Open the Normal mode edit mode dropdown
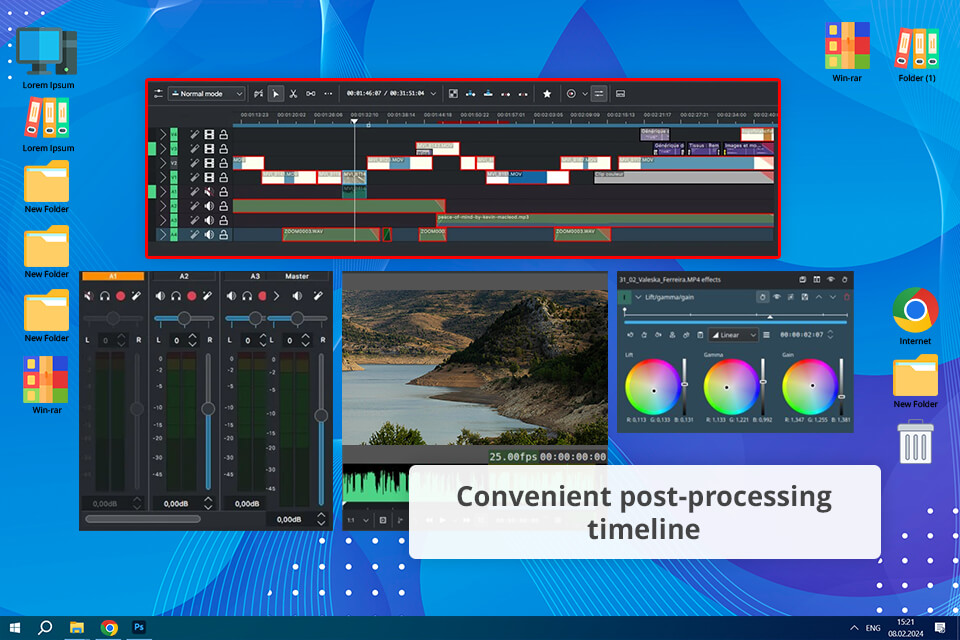This screenshot has width=960, height=640. [206, 94]
